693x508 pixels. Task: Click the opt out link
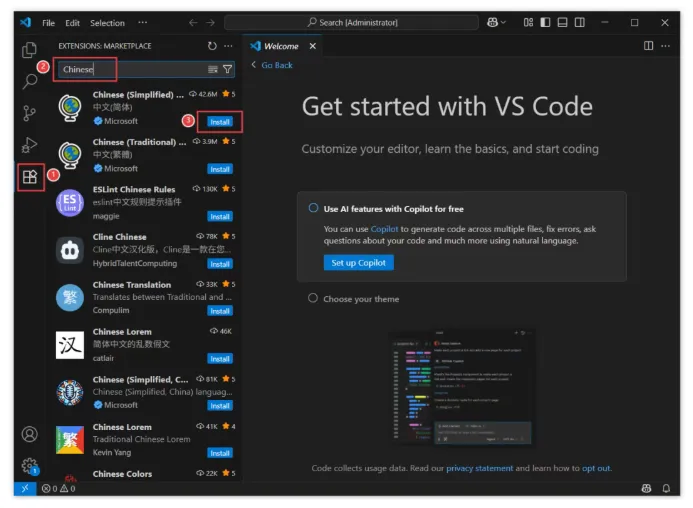[x=596, y=468]
